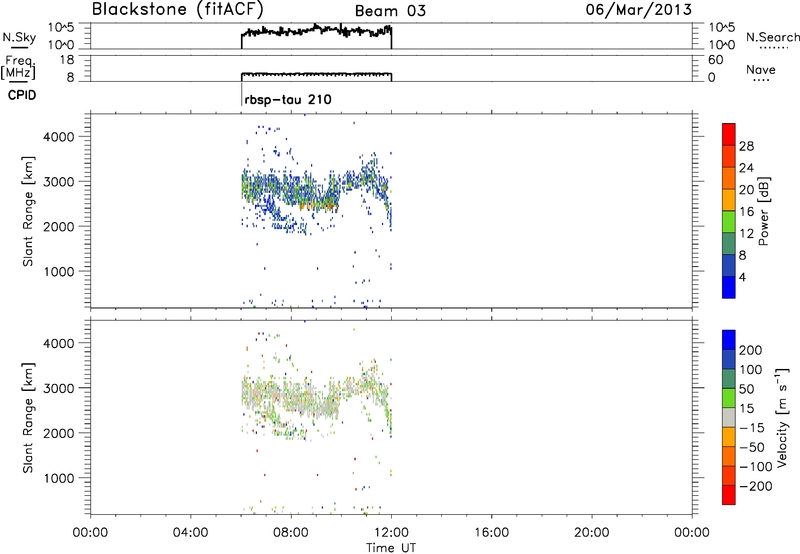Image resolution: width=800 pixels, height=554 pixels.
Task: Click the 'rbsp-tau 210' CPID text
Action: [288, 99]
